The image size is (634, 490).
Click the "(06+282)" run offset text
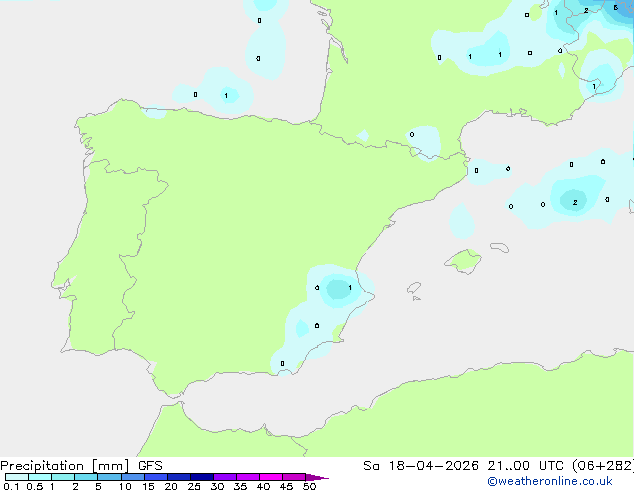tap(603, 466)
